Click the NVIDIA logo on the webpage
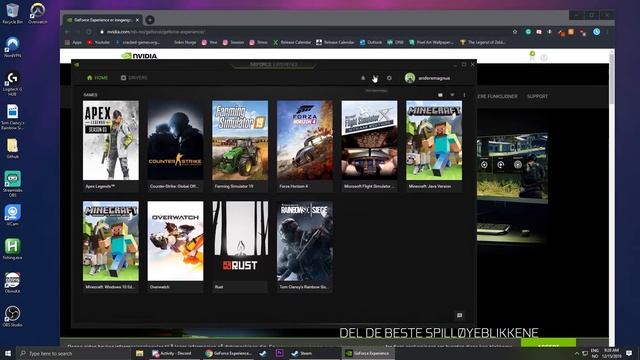This screenshot has height=360, width=640. (139, 56)
